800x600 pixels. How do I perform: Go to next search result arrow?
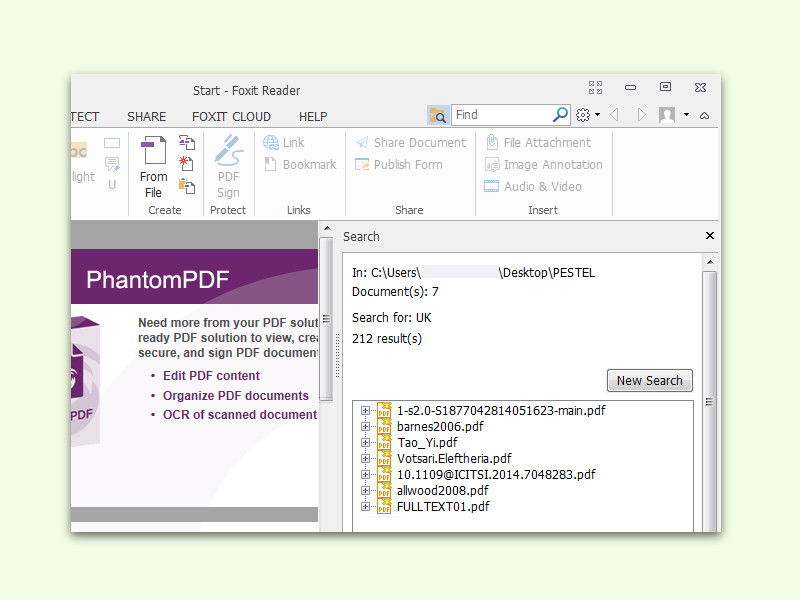click(641, 115)
